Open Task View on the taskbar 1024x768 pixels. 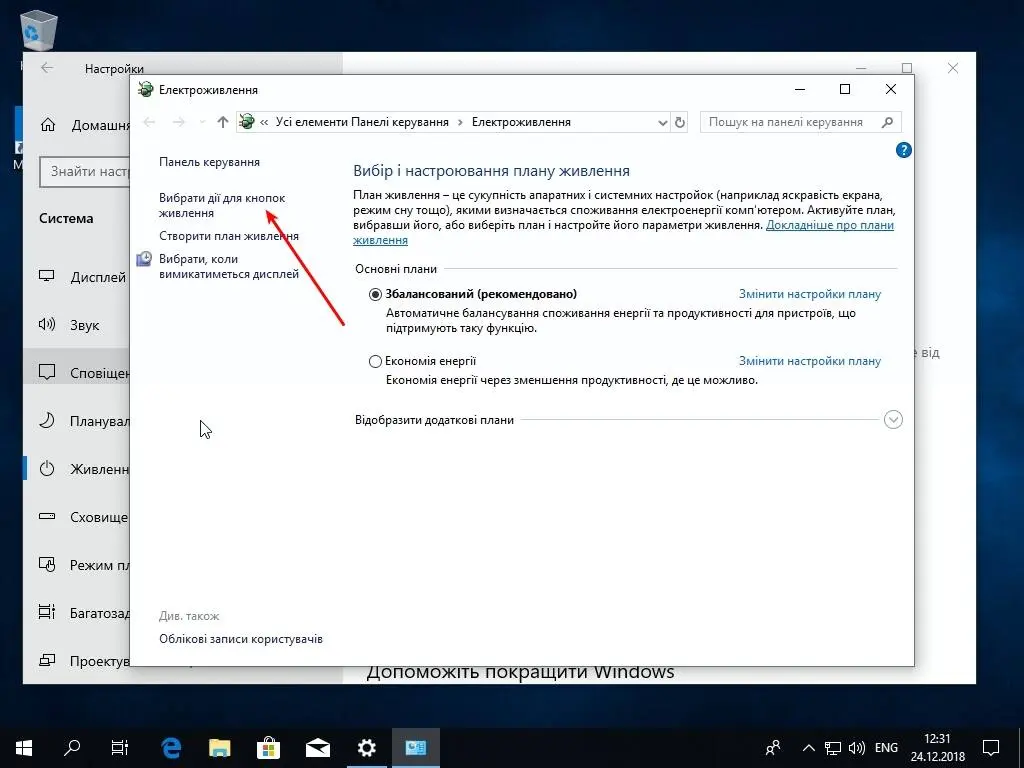point(120,748)
